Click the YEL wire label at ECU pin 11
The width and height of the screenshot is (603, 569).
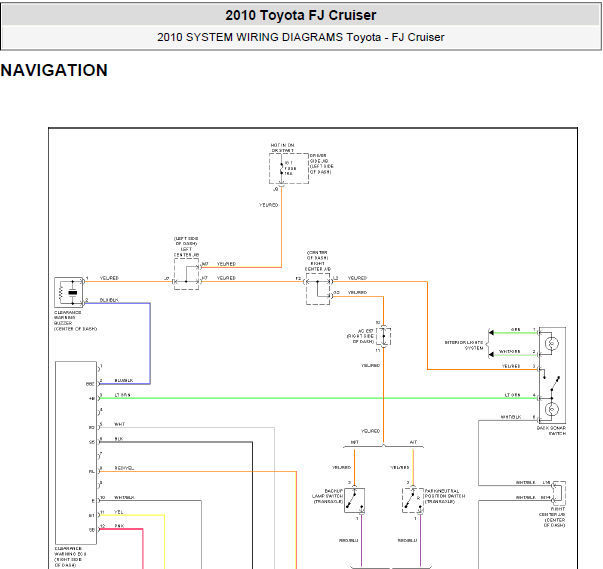pos(119,512)
